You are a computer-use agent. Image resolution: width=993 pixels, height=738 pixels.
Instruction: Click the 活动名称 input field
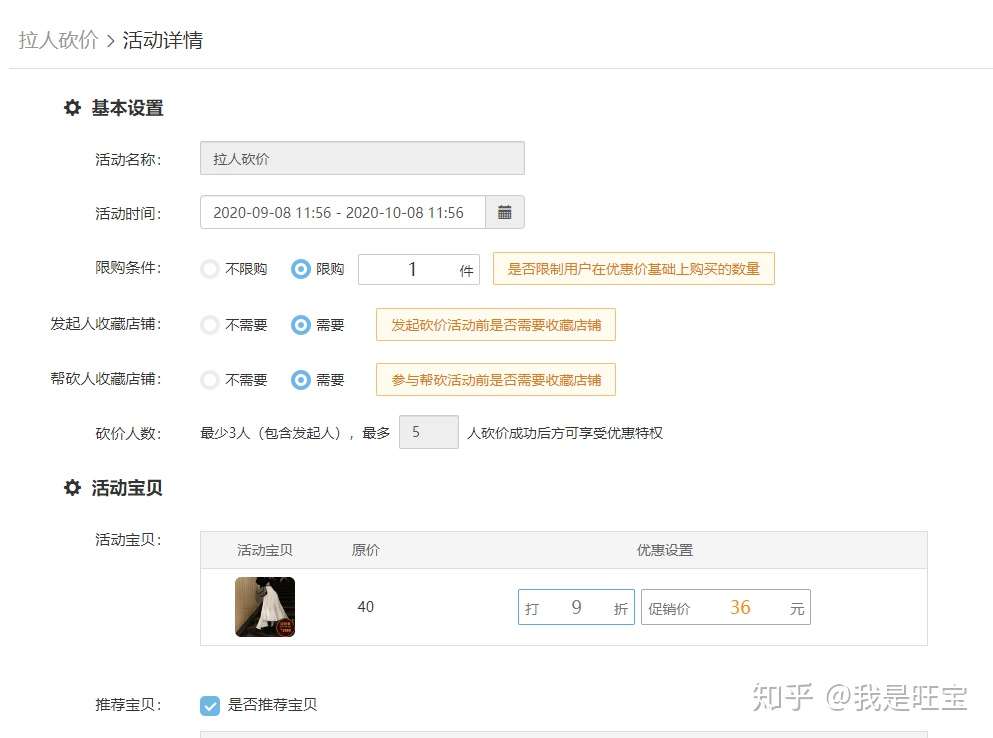pos(362,158)
